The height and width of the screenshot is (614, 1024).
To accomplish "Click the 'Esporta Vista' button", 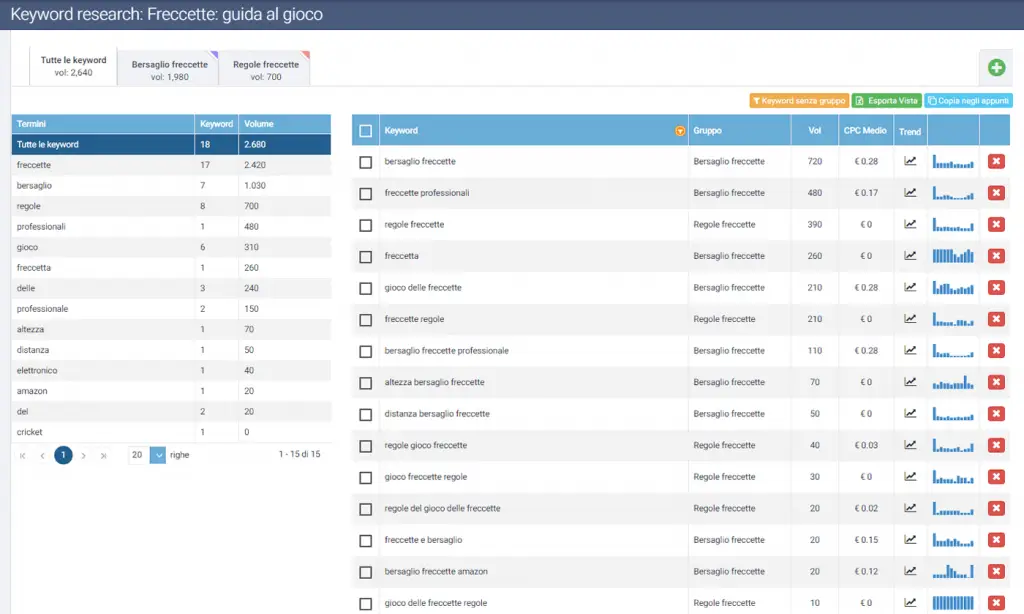I will [886, 101].
